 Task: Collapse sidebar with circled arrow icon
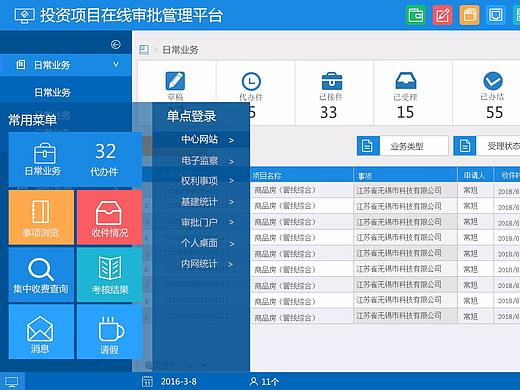(x=116, y=44)
